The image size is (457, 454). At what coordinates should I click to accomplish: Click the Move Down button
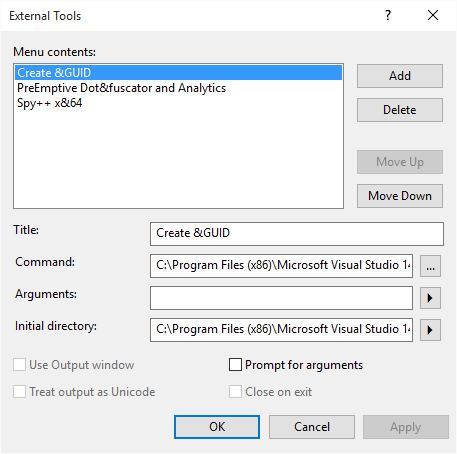[x=400, y=196]
